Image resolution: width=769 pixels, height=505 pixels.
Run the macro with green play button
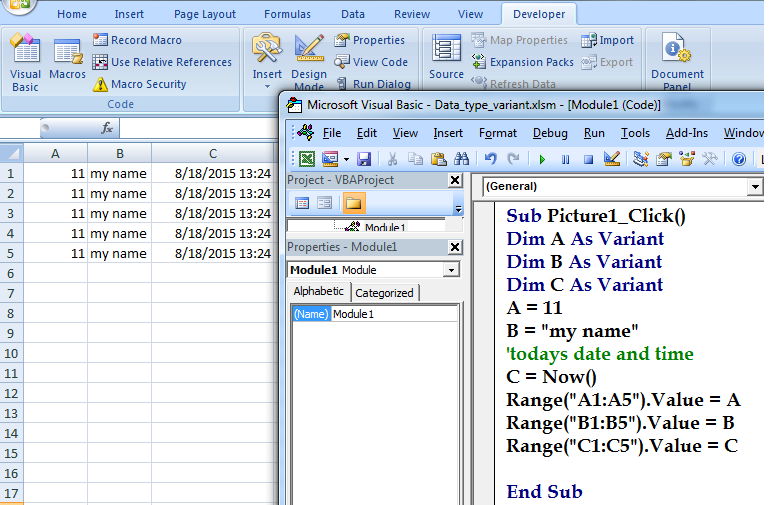[542, 159]
